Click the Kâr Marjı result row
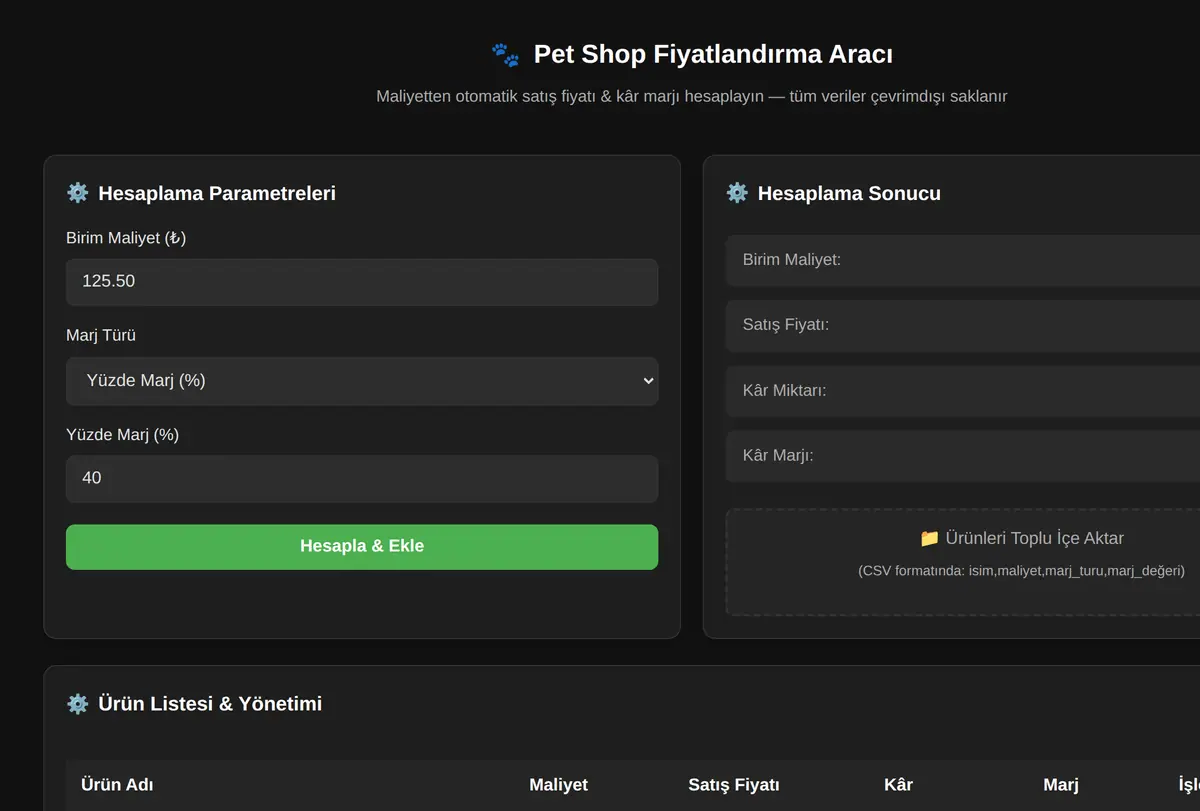 click(x=963, y=455)
